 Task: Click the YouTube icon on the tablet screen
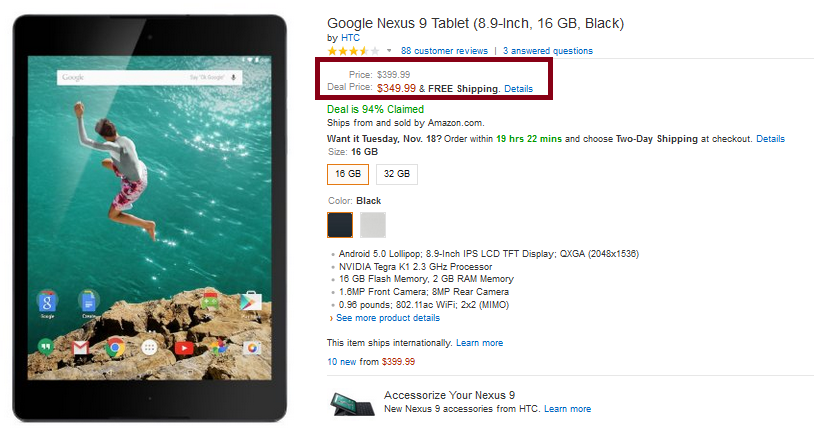184,348
